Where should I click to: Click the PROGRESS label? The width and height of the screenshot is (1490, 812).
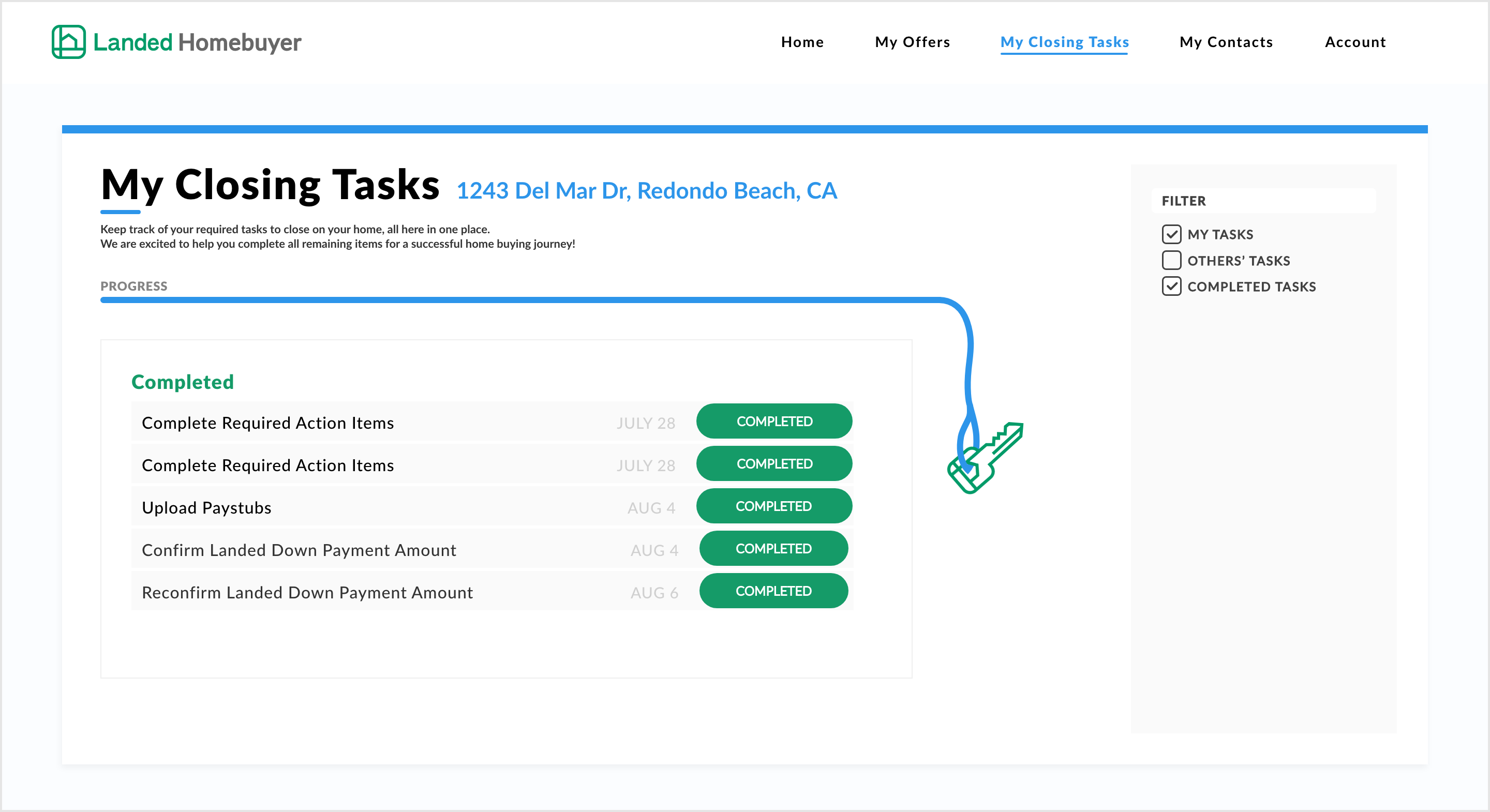click(133, 287)
